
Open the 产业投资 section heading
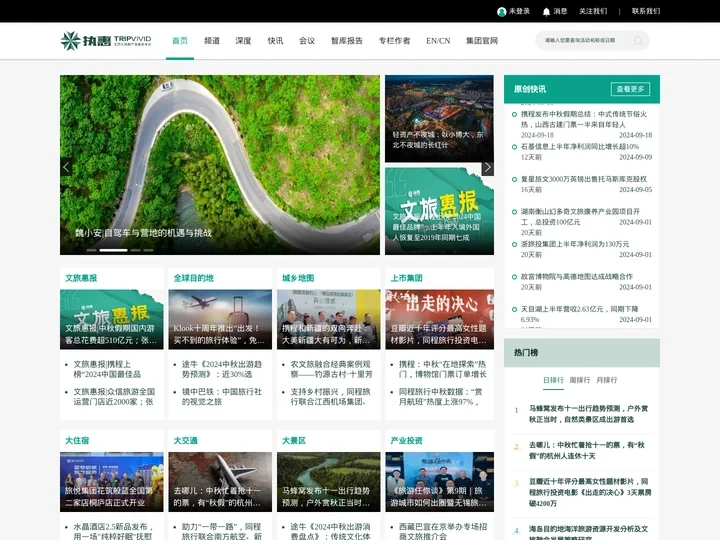click(406, 441)
